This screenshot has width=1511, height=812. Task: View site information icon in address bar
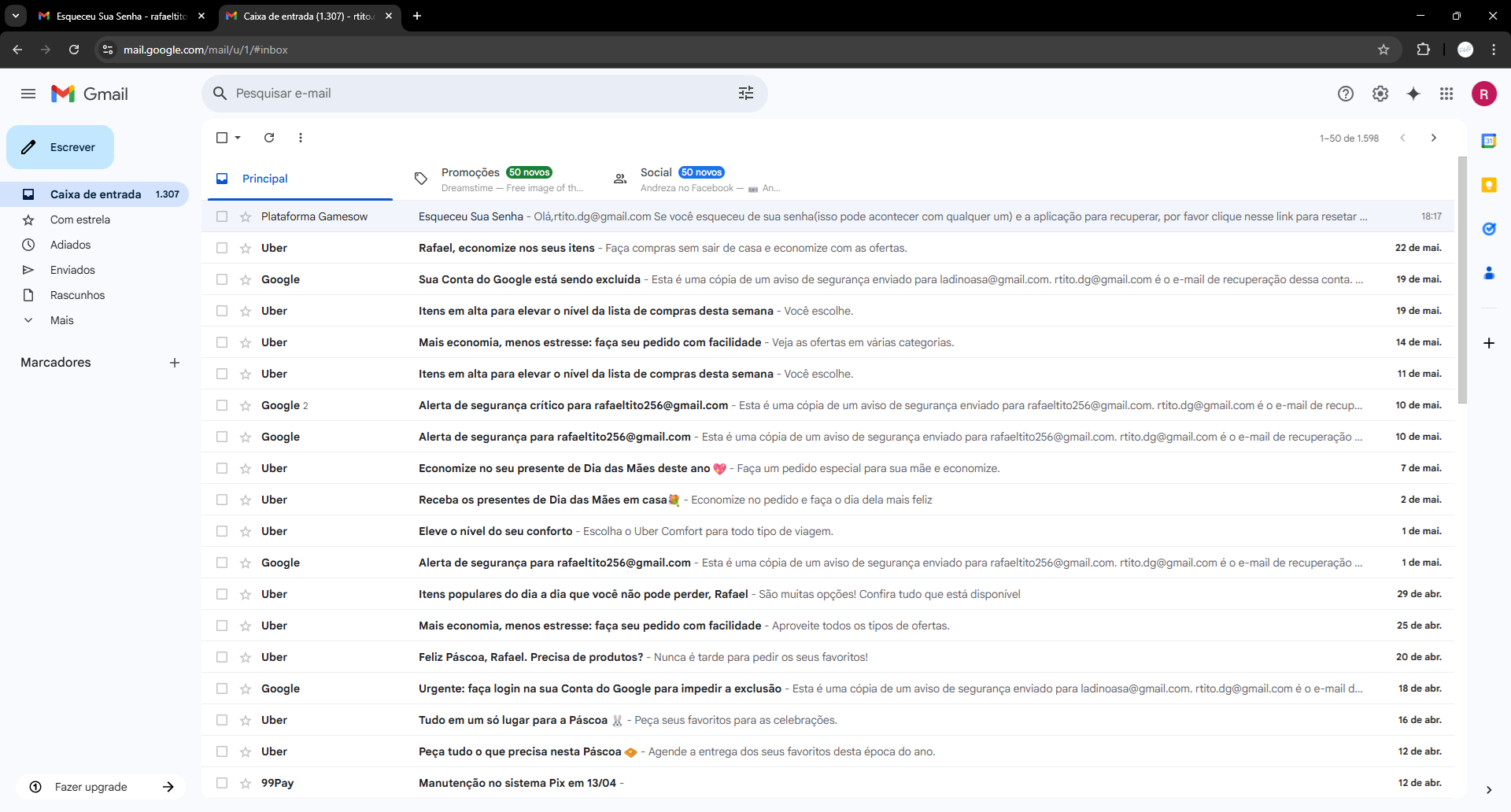(x=108, y=50)
